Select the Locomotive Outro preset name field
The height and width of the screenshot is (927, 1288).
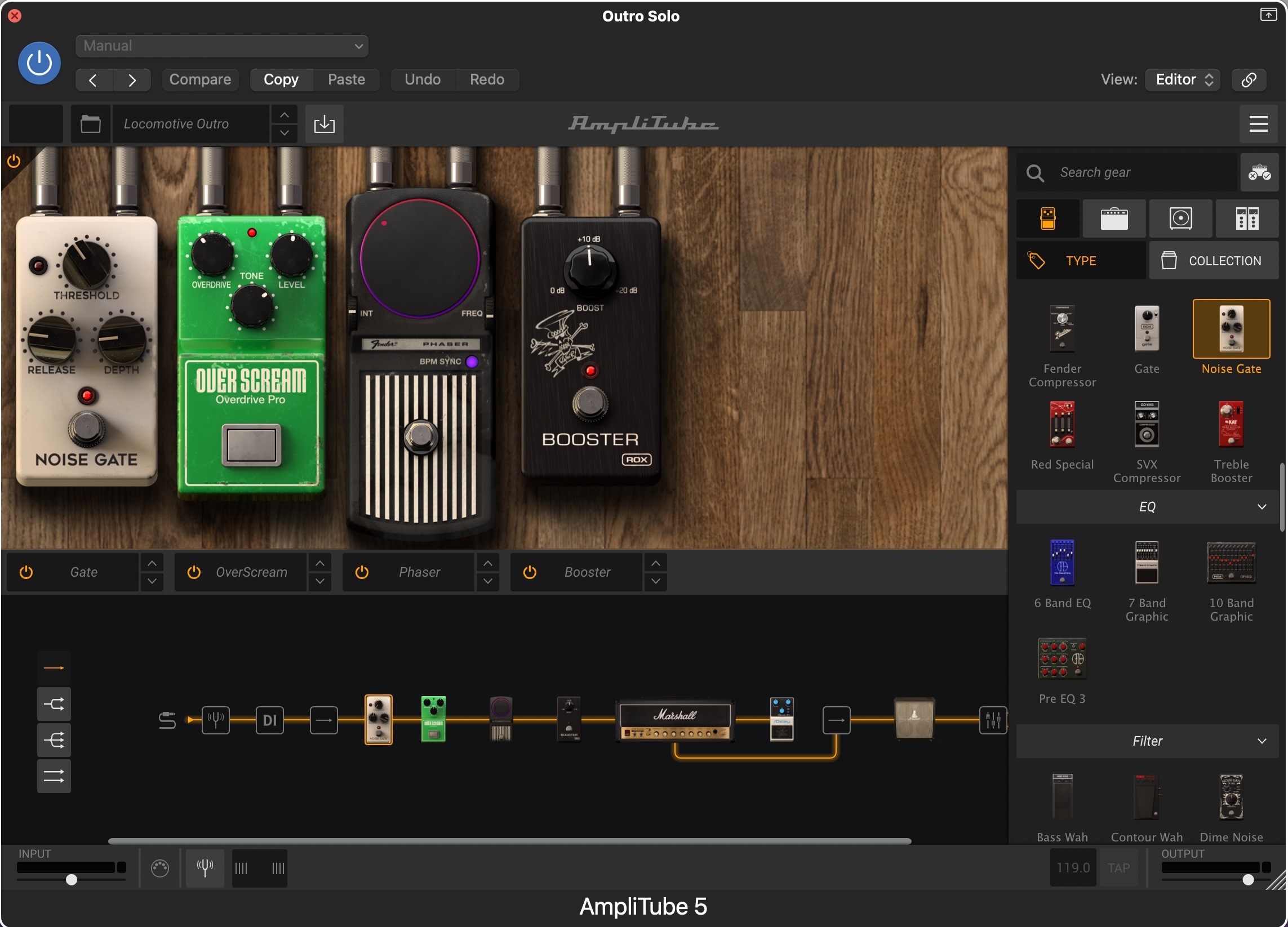(190, 124)
